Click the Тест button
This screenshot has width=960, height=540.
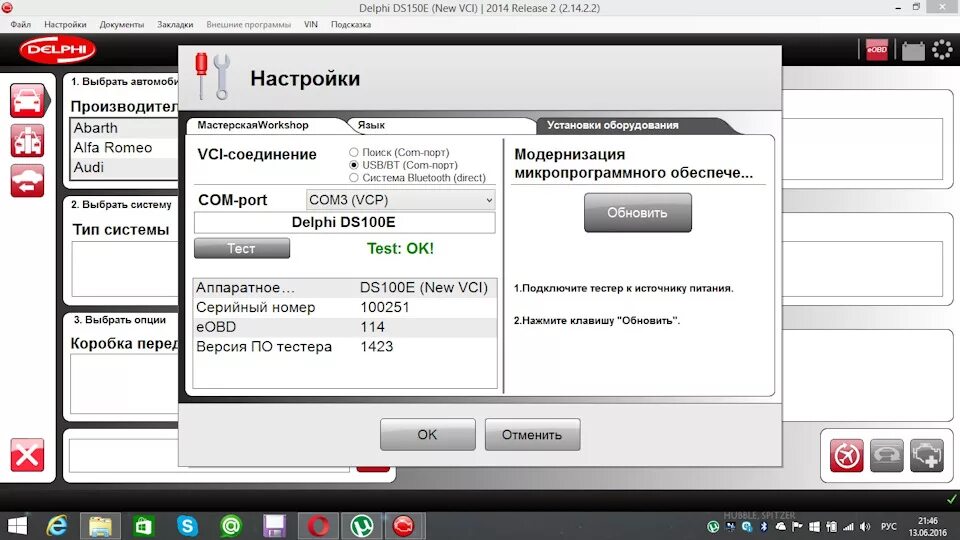tap(242, 248)
